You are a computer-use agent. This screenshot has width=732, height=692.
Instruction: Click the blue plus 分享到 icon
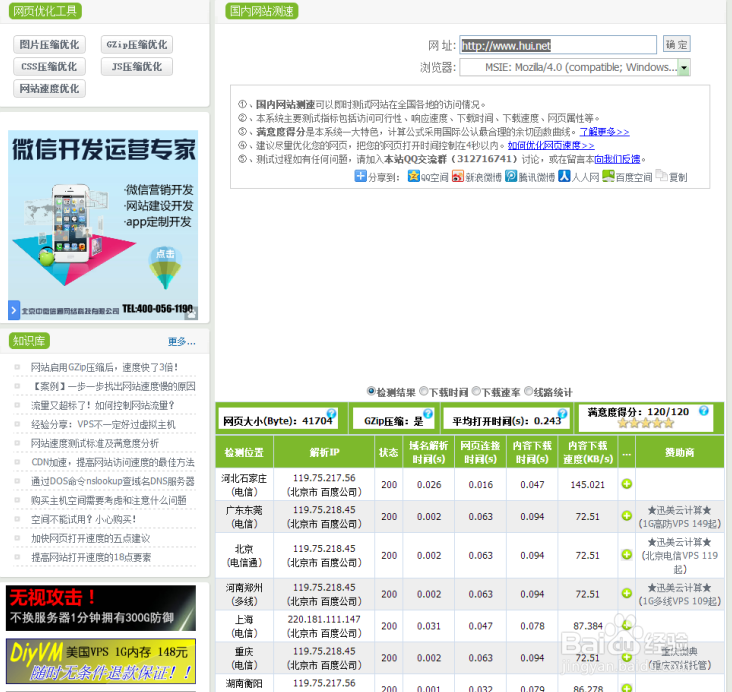[x=360, y=176]
